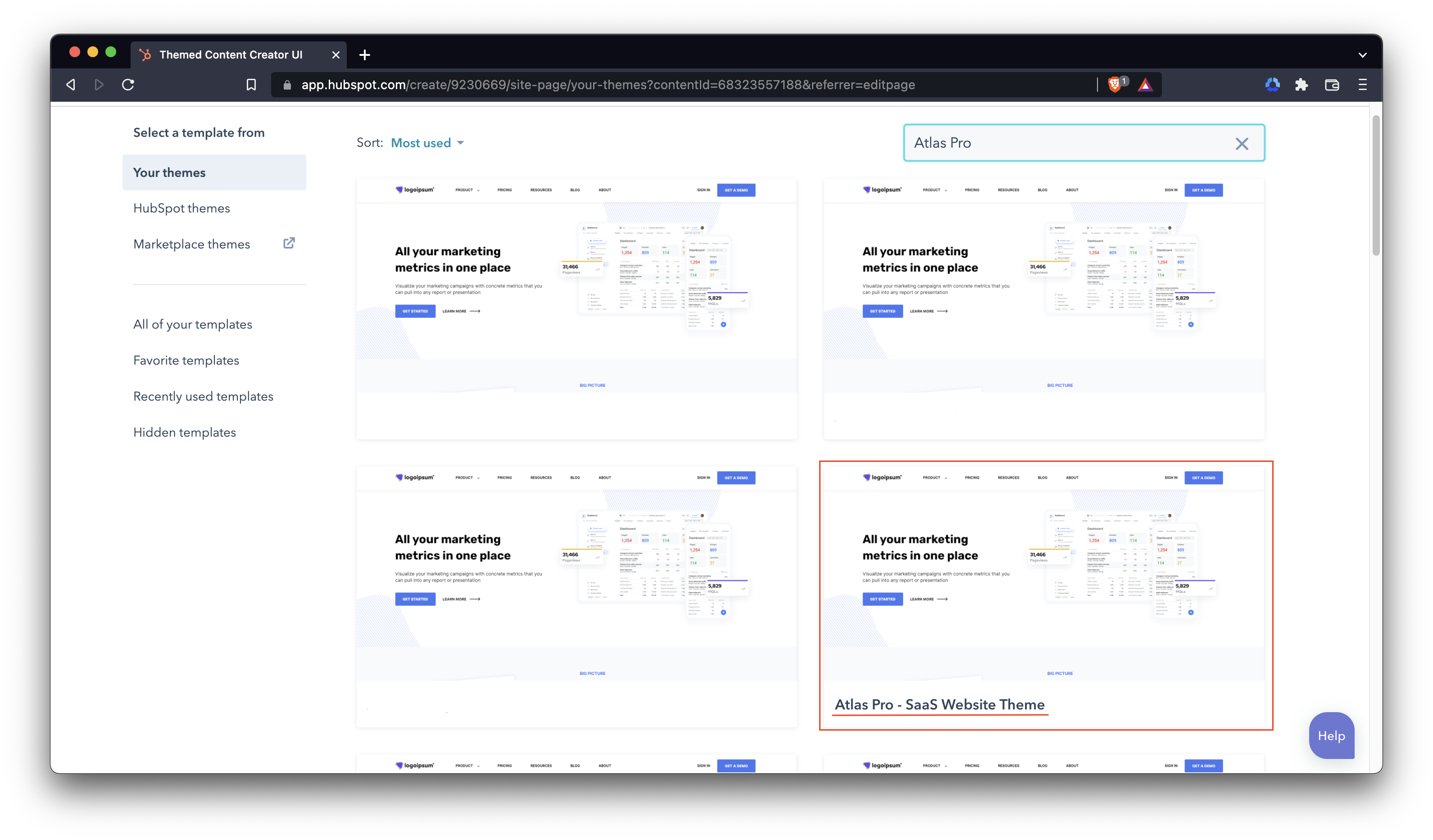Open the Brave wallet icon
Image resolution: width=1433 pixels, height=840 pixels.
click(1332, 85)
